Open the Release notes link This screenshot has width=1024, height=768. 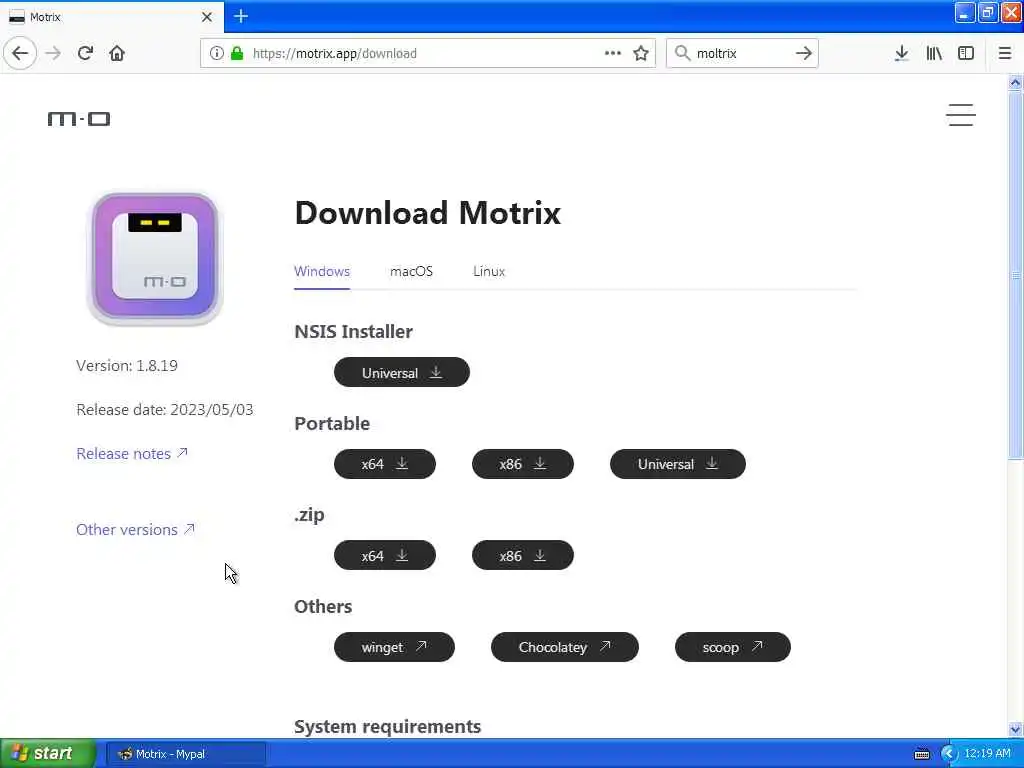[x=132, y=453]
